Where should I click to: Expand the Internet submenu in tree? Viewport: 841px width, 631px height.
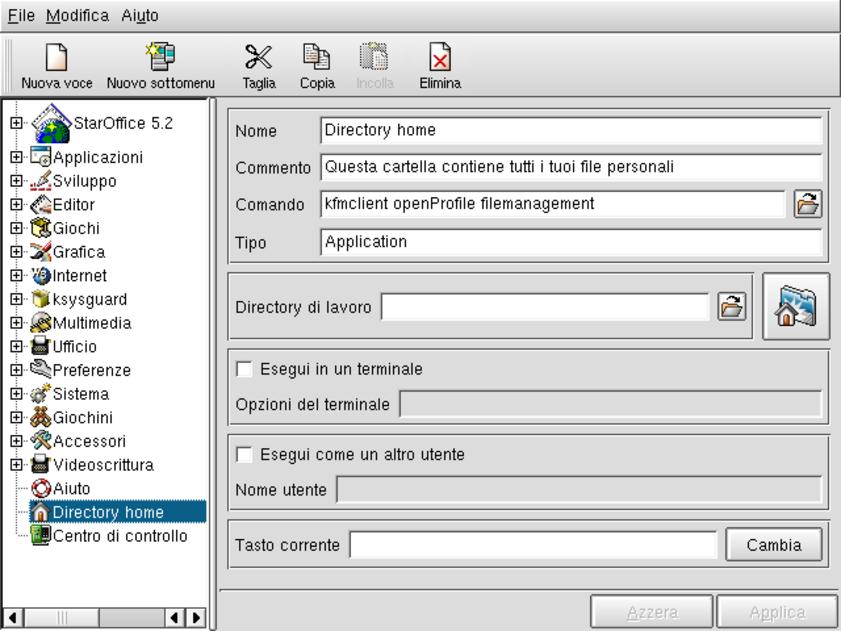[15, 276]
